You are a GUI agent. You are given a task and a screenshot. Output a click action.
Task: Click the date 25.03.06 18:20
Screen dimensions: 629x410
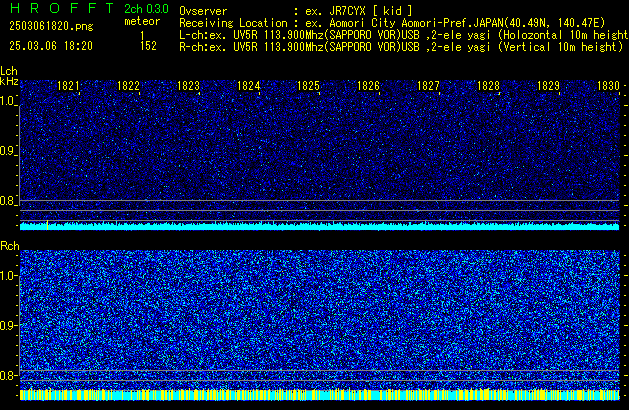(51, 46)
